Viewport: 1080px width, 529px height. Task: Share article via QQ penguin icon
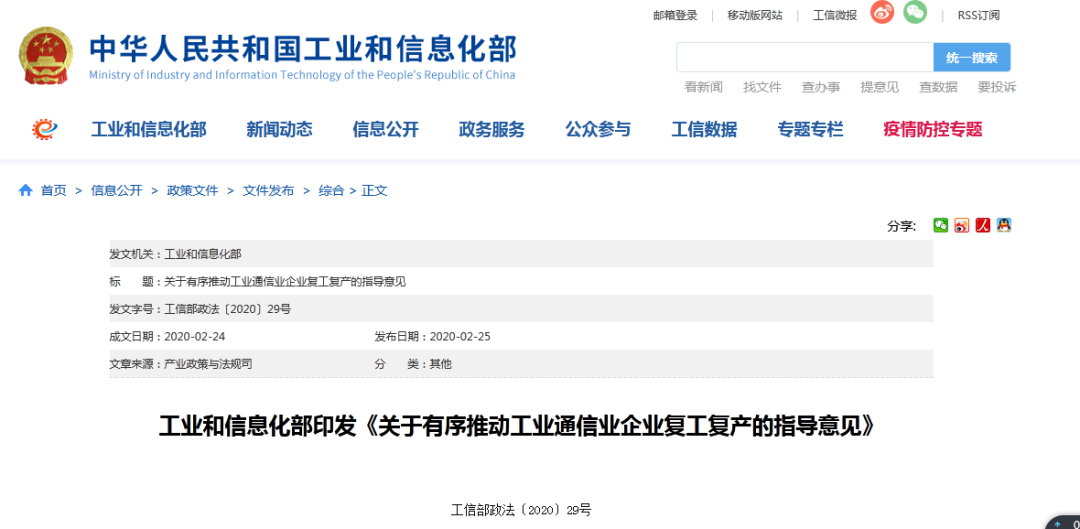(1003, 225)
